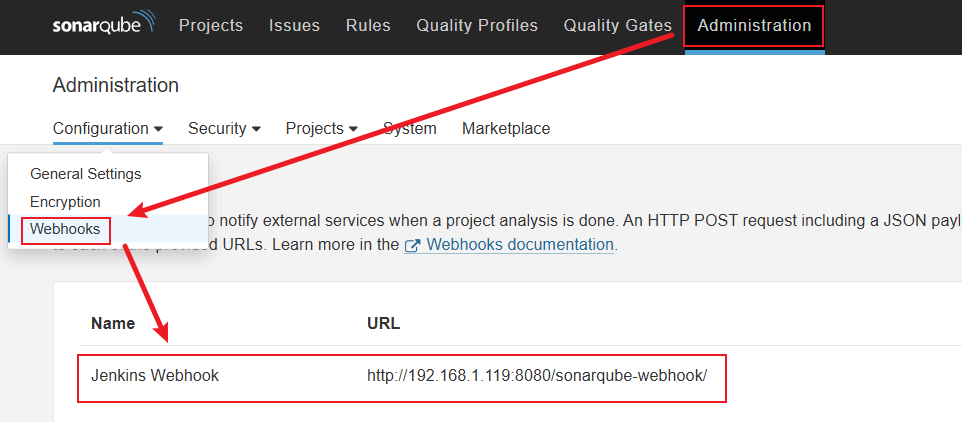
Task: Select Administration in the top navigation
Action: [754, 25]
